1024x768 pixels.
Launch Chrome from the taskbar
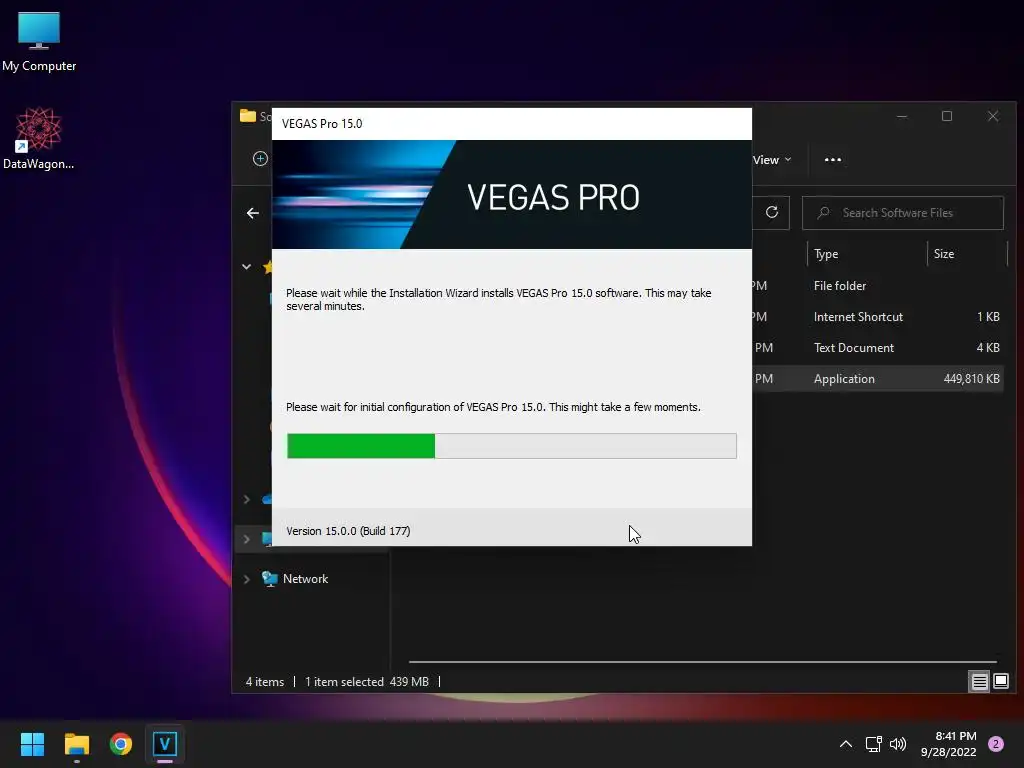(x=121, y=744)
